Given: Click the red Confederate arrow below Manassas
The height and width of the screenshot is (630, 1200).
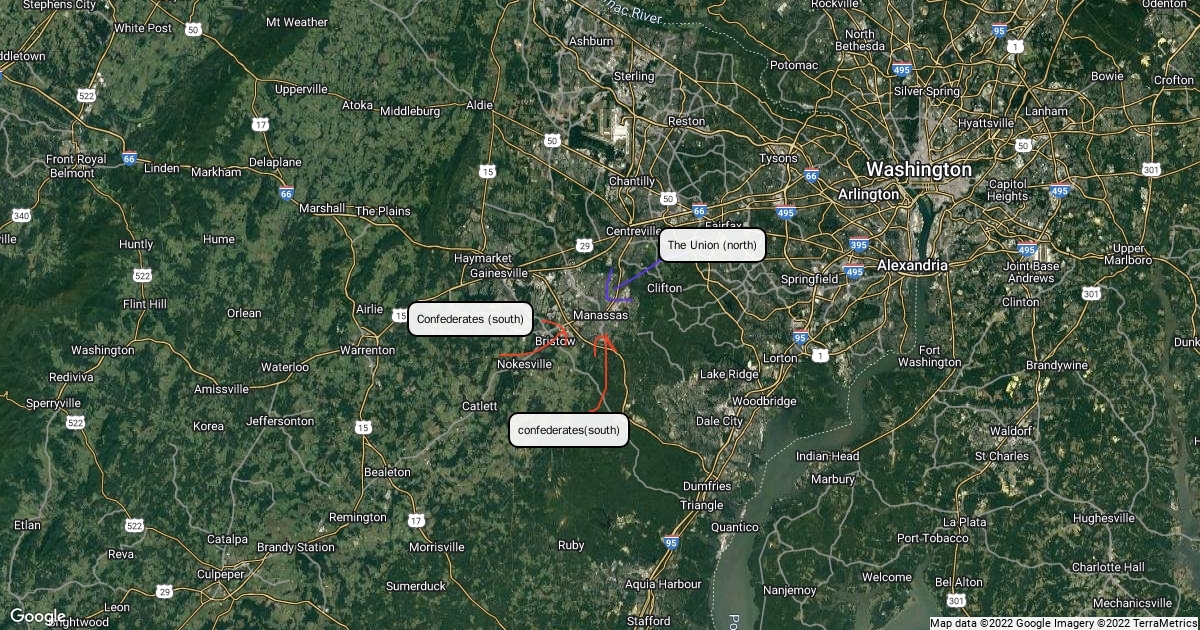Looking at the screenshot, I should 603,372.
